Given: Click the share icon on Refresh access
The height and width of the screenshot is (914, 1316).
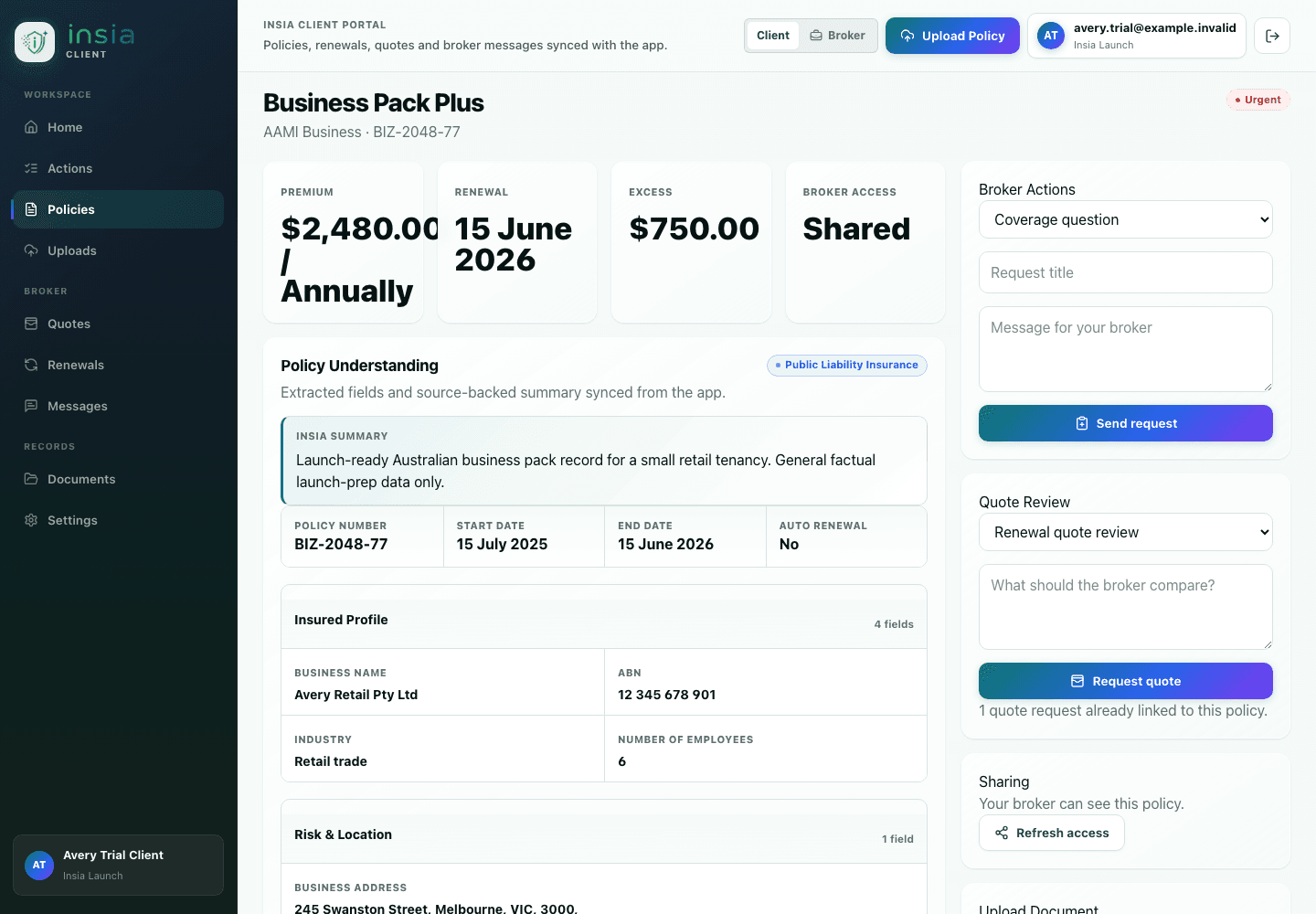Looking at the screenshot, I should [1002, 833].
